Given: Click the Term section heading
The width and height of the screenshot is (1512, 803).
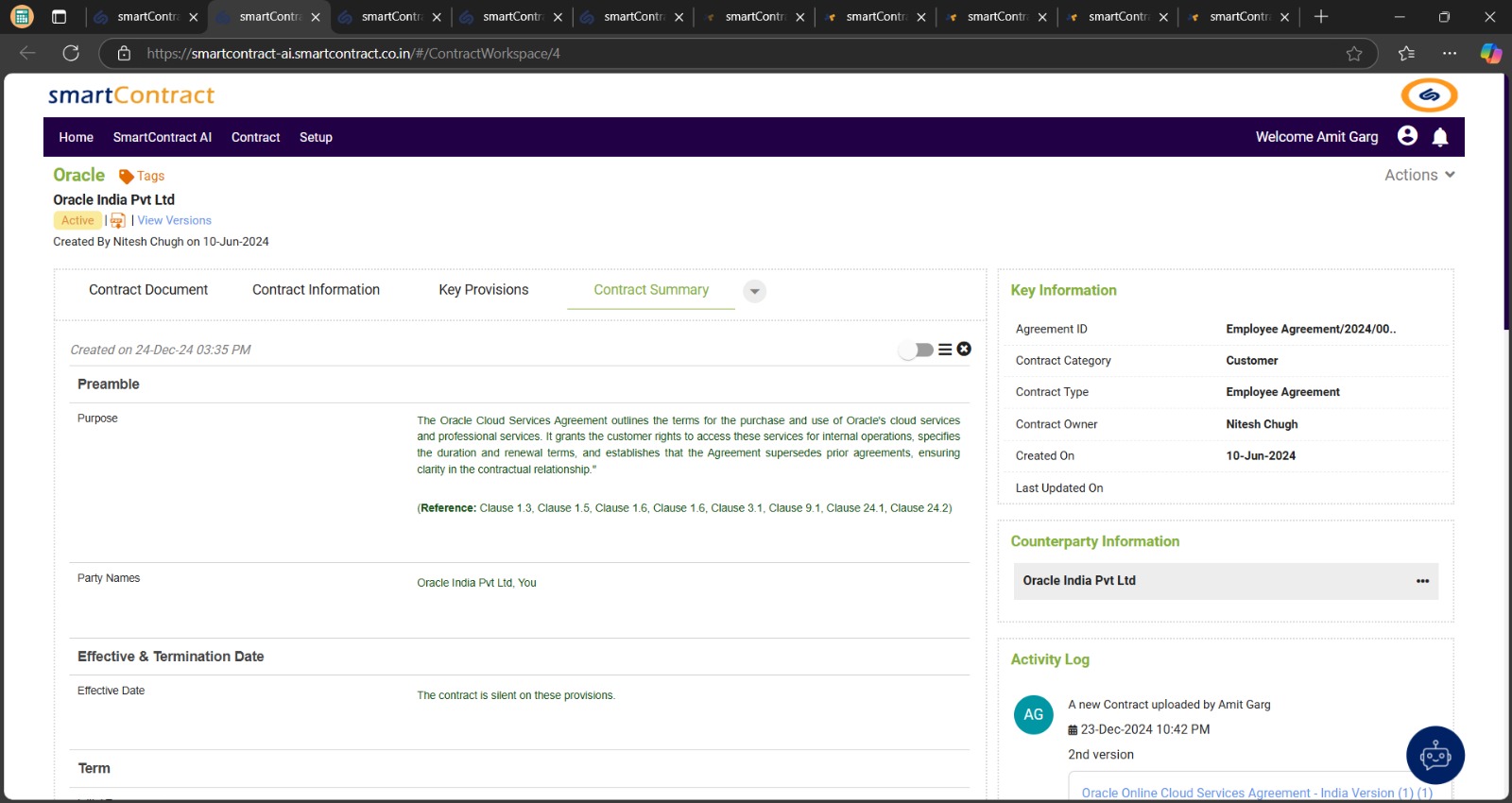Looking at the screenshot, I should pos(94,768).
